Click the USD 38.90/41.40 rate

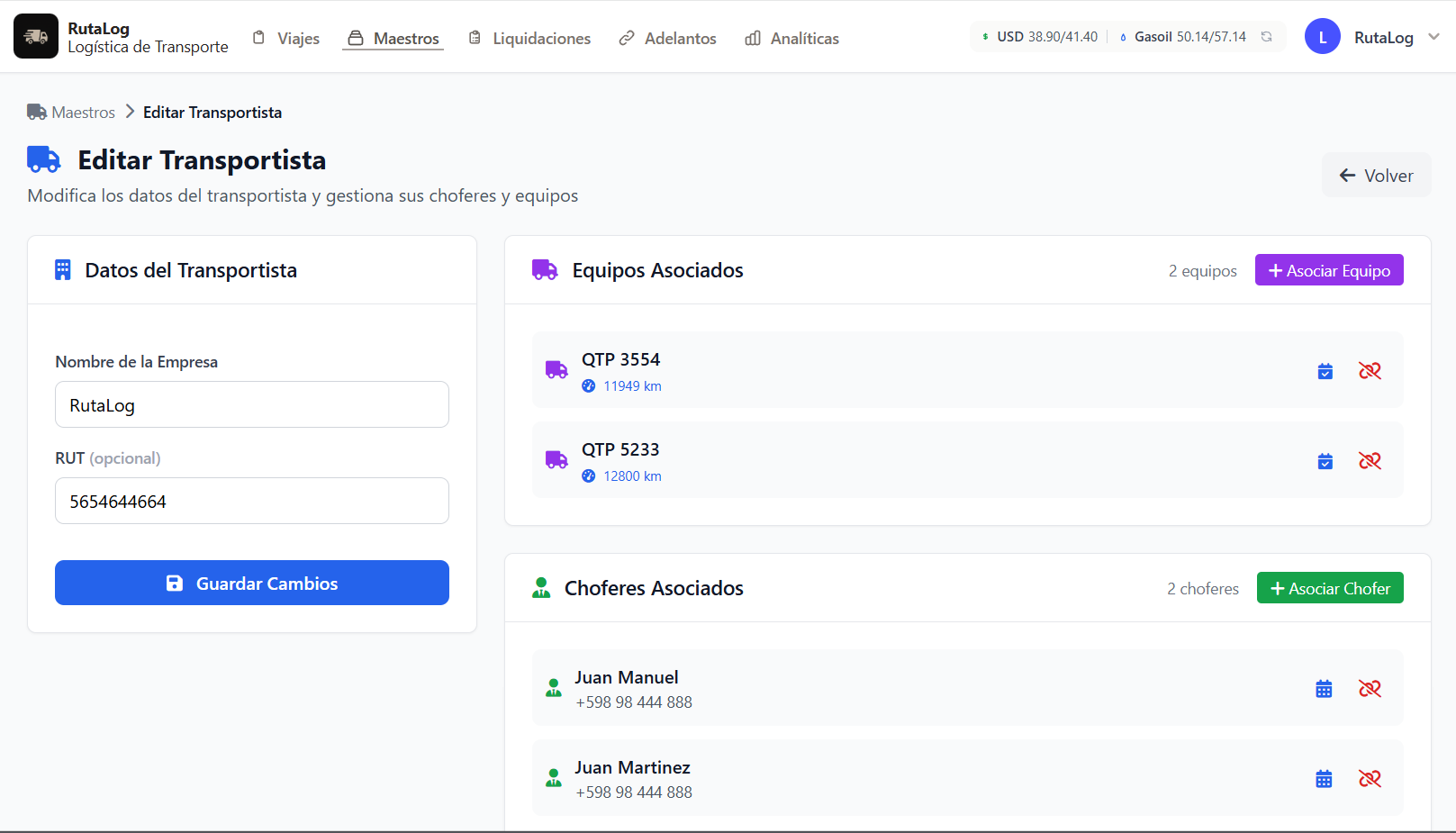(1040, 37)
